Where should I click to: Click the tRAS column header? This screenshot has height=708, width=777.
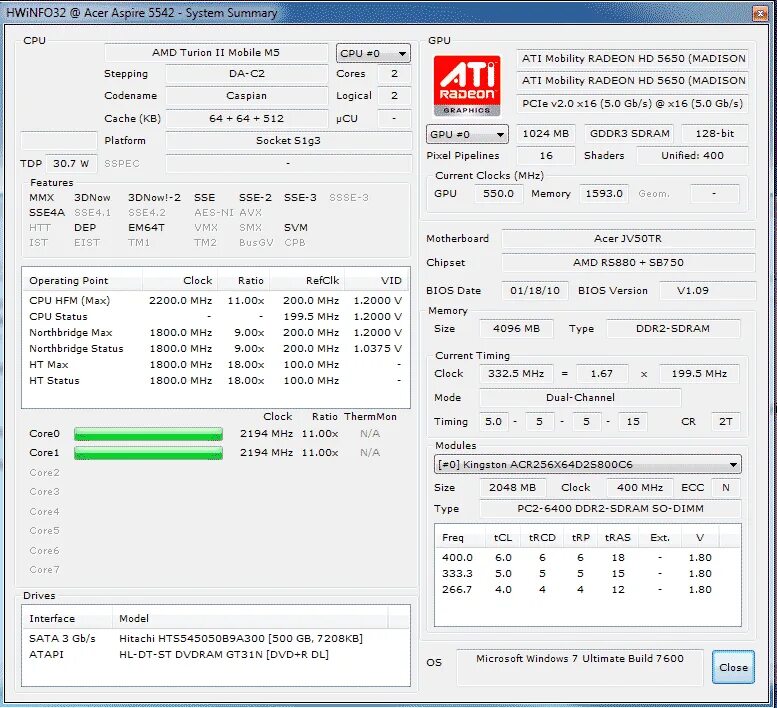click(x=617, y=538)
